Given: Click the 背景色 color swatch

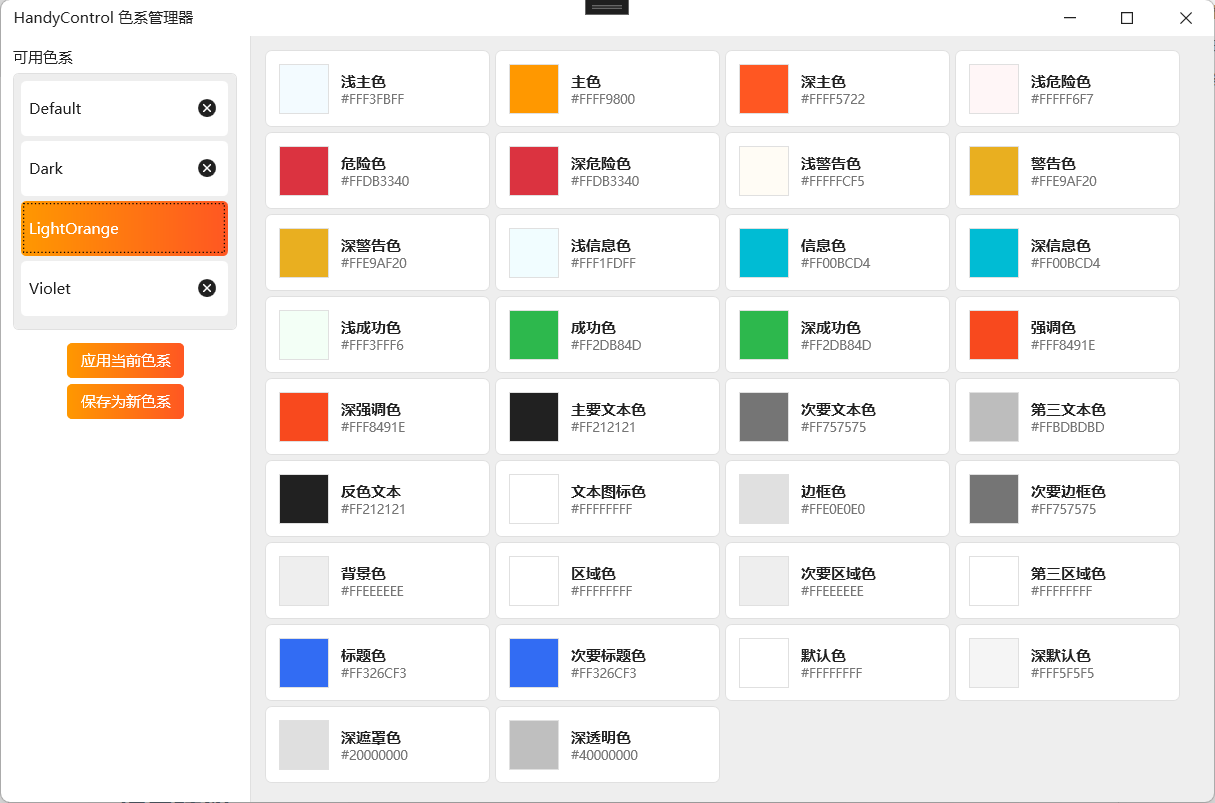Looking at the screenshot, I should [x=303, y=580].
